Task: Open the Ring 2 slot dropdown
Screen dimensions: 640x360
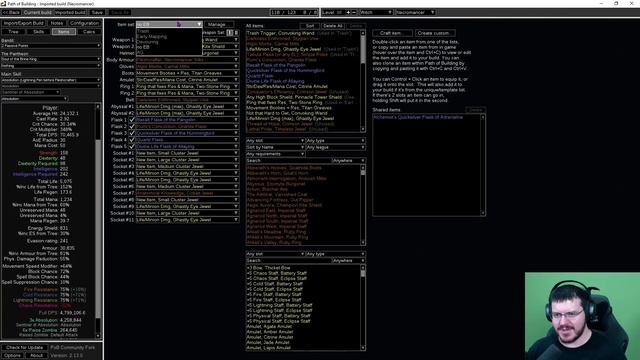Action: (x=187, y=93)
